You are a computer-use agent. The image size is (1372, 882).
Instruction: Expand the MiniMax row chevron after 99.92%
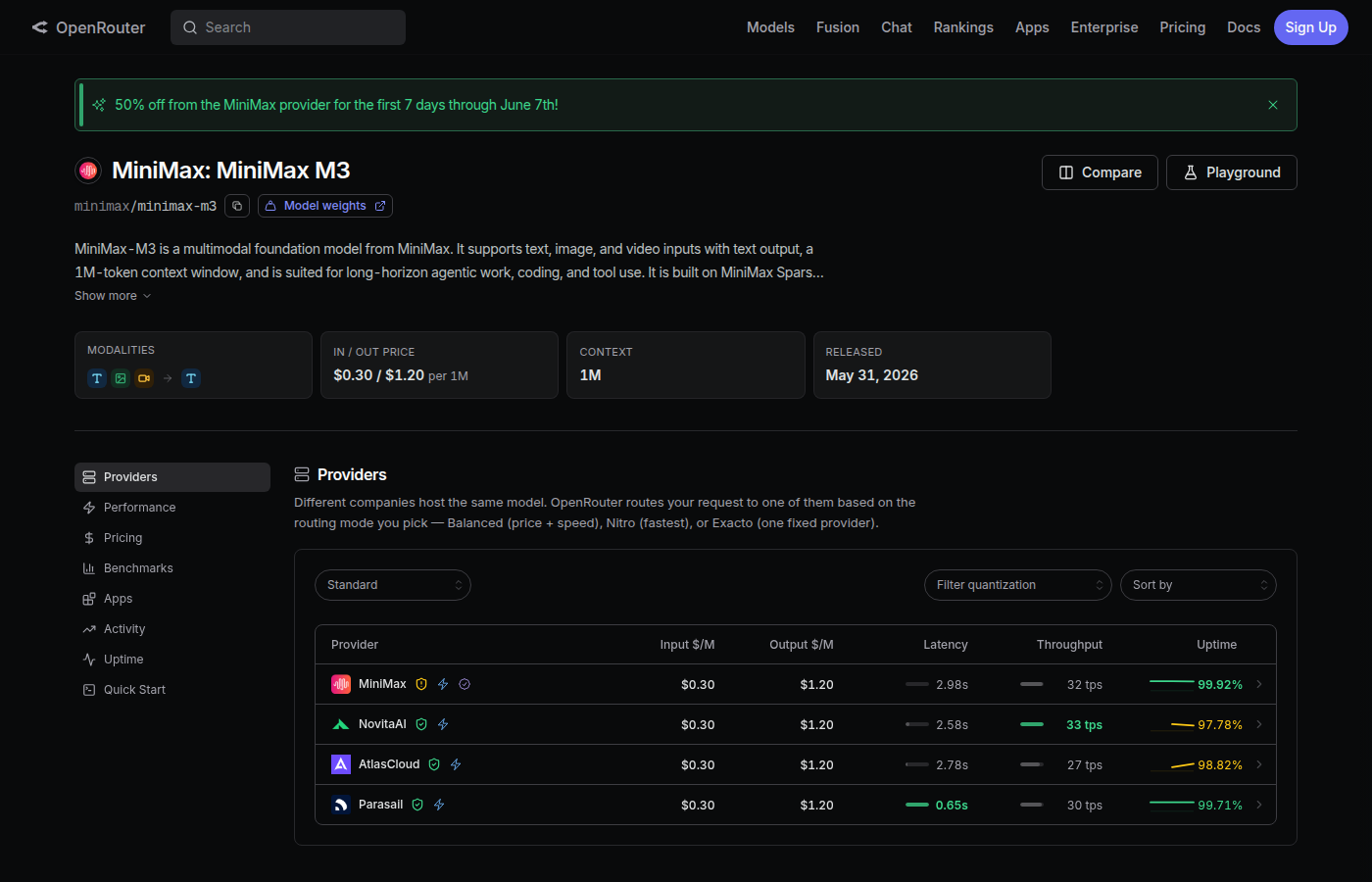click(1259, 684)
